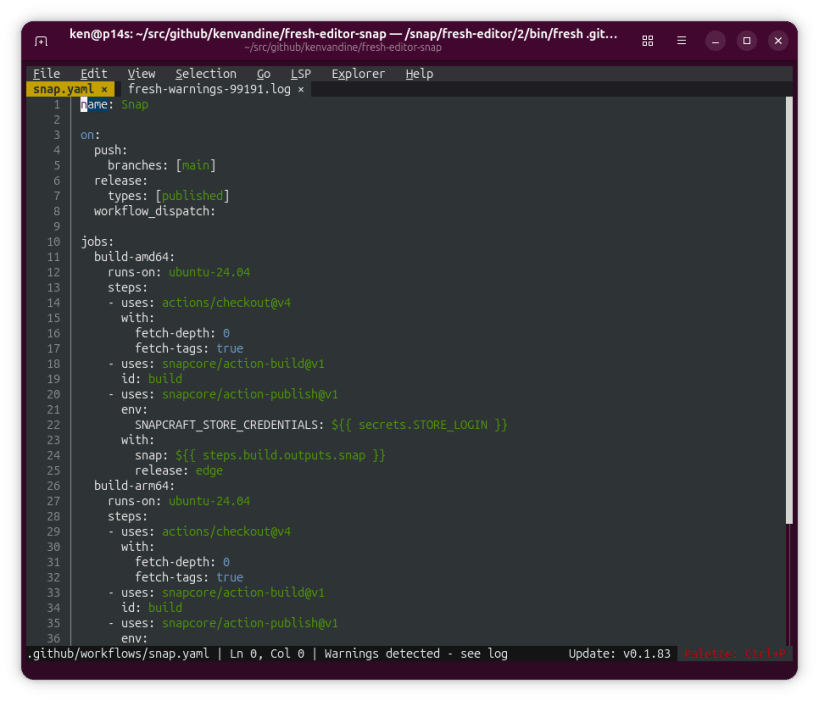Click fetch-depth value 0 on line 16

pos(226,333)
